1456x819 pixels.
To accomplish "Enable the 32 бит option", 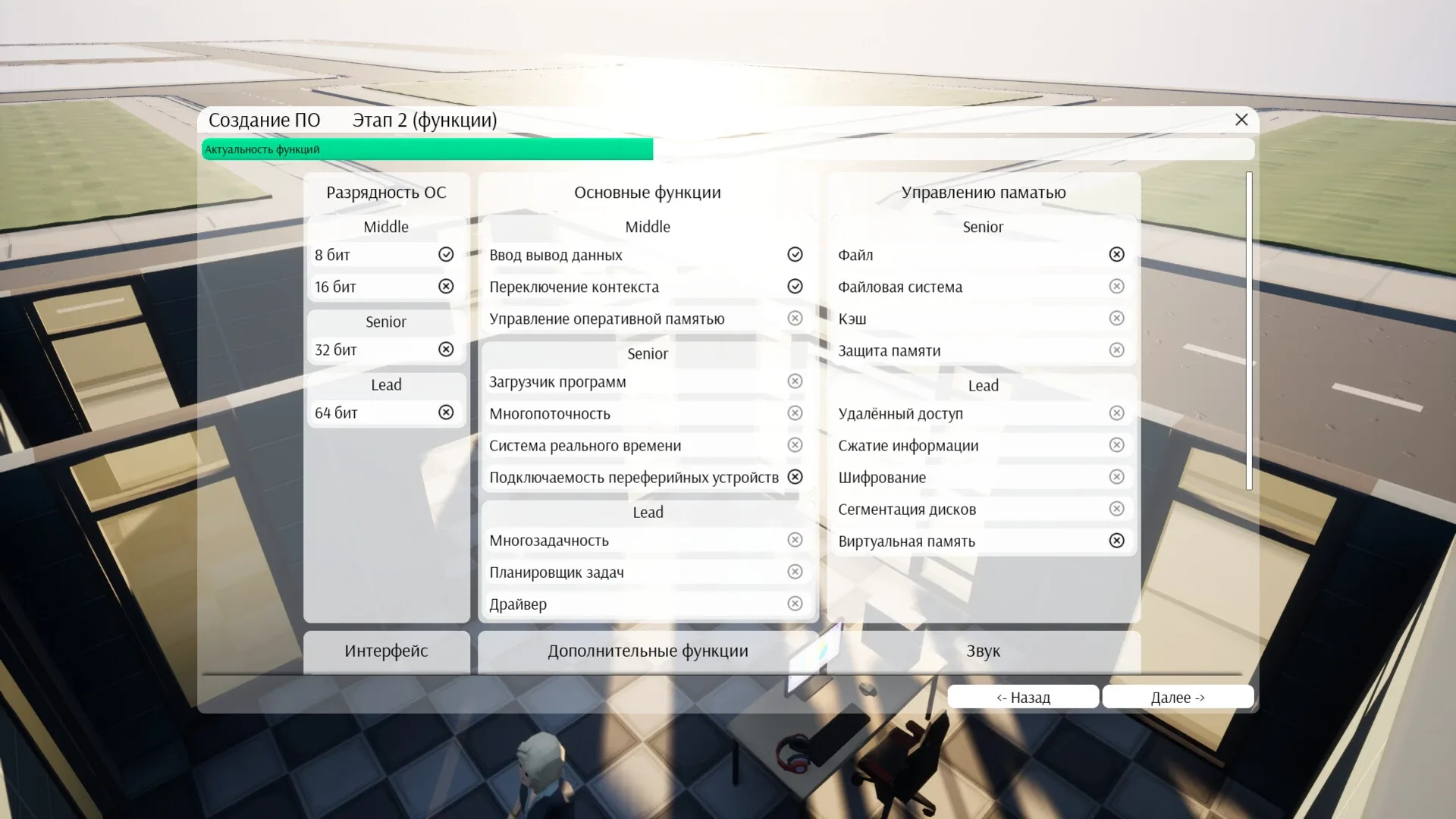I will coord(446,350).
